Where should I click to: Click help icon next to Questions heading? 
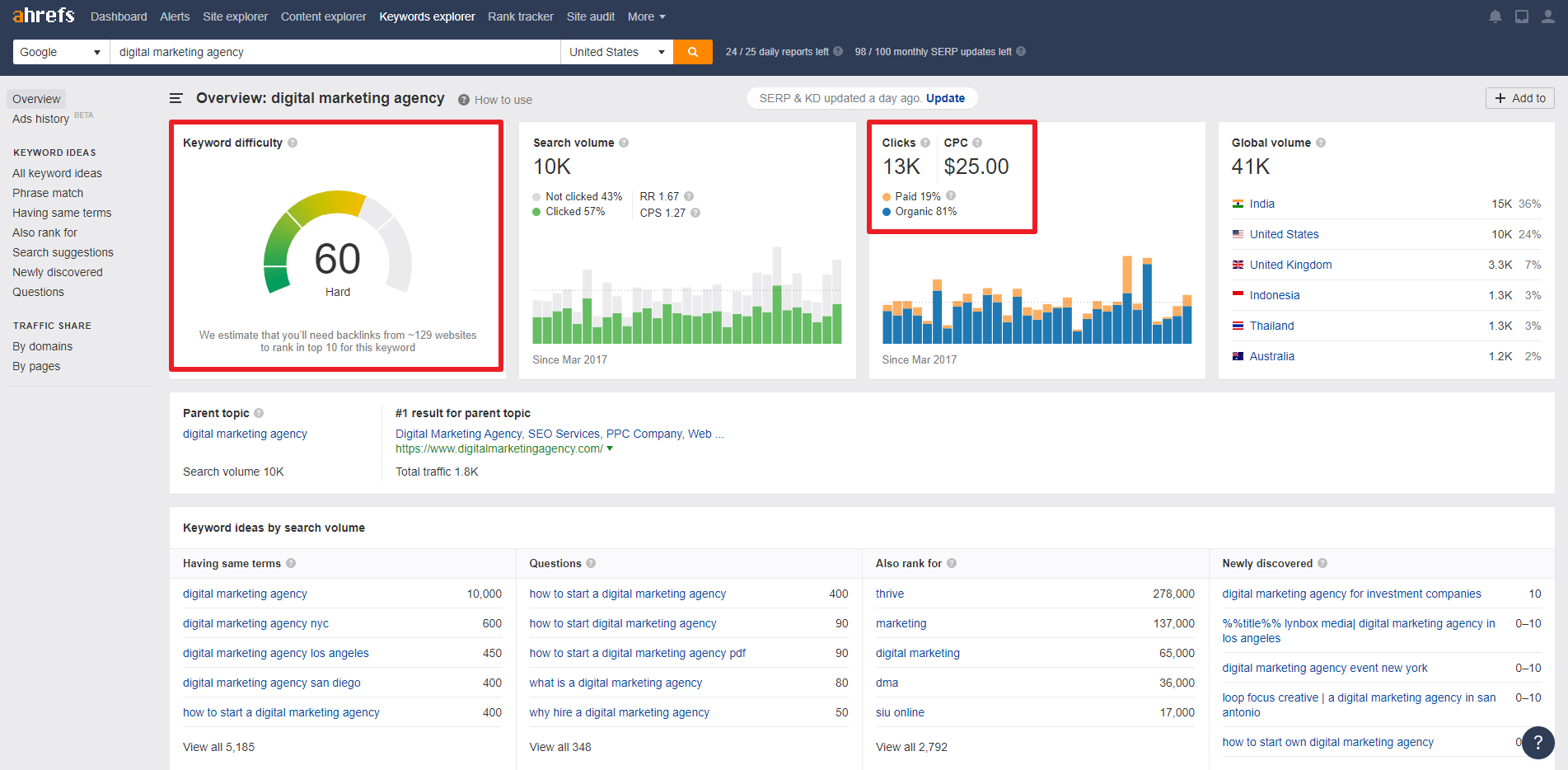tap(591, 563)
